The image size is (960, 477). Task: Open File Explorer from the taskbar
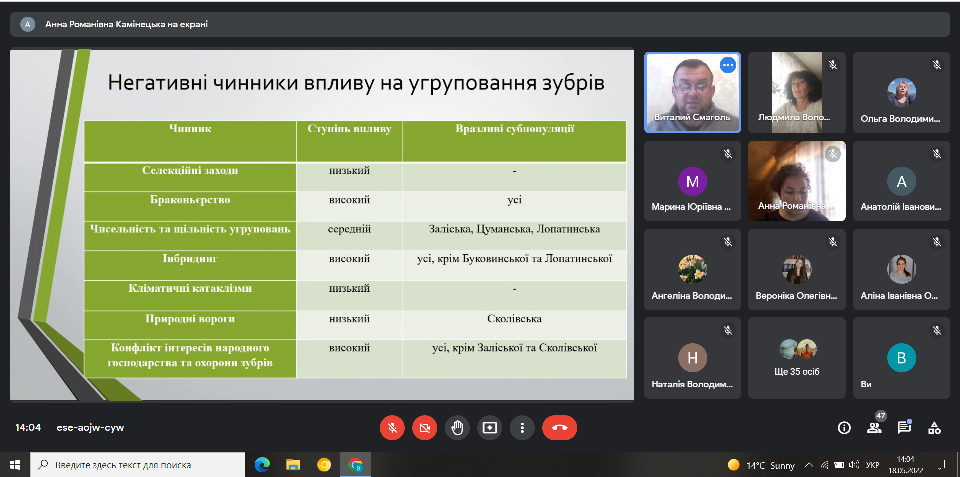293,465
